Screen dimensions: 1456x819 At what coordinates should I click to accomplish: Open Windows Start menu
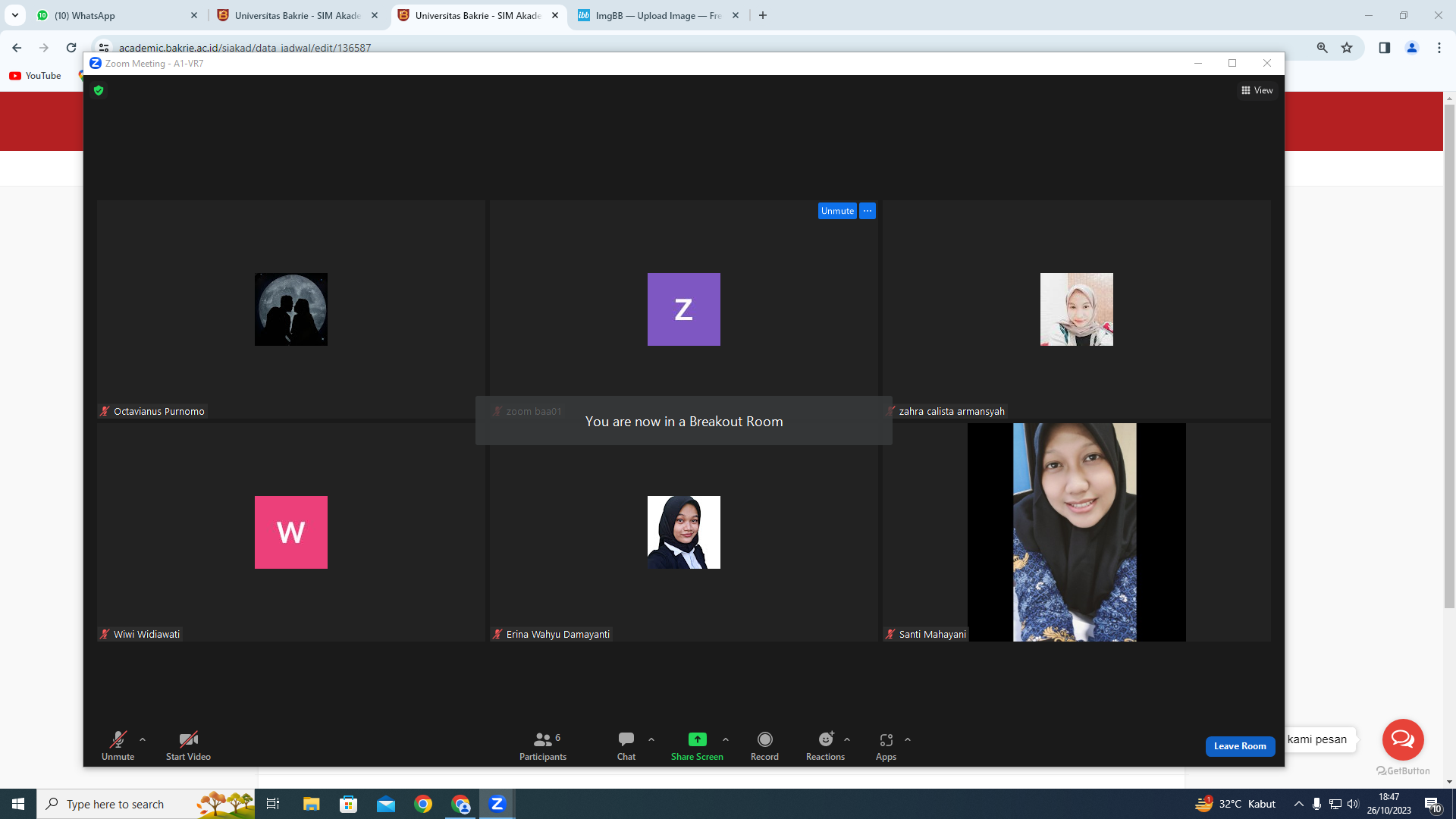coord(18,804)
